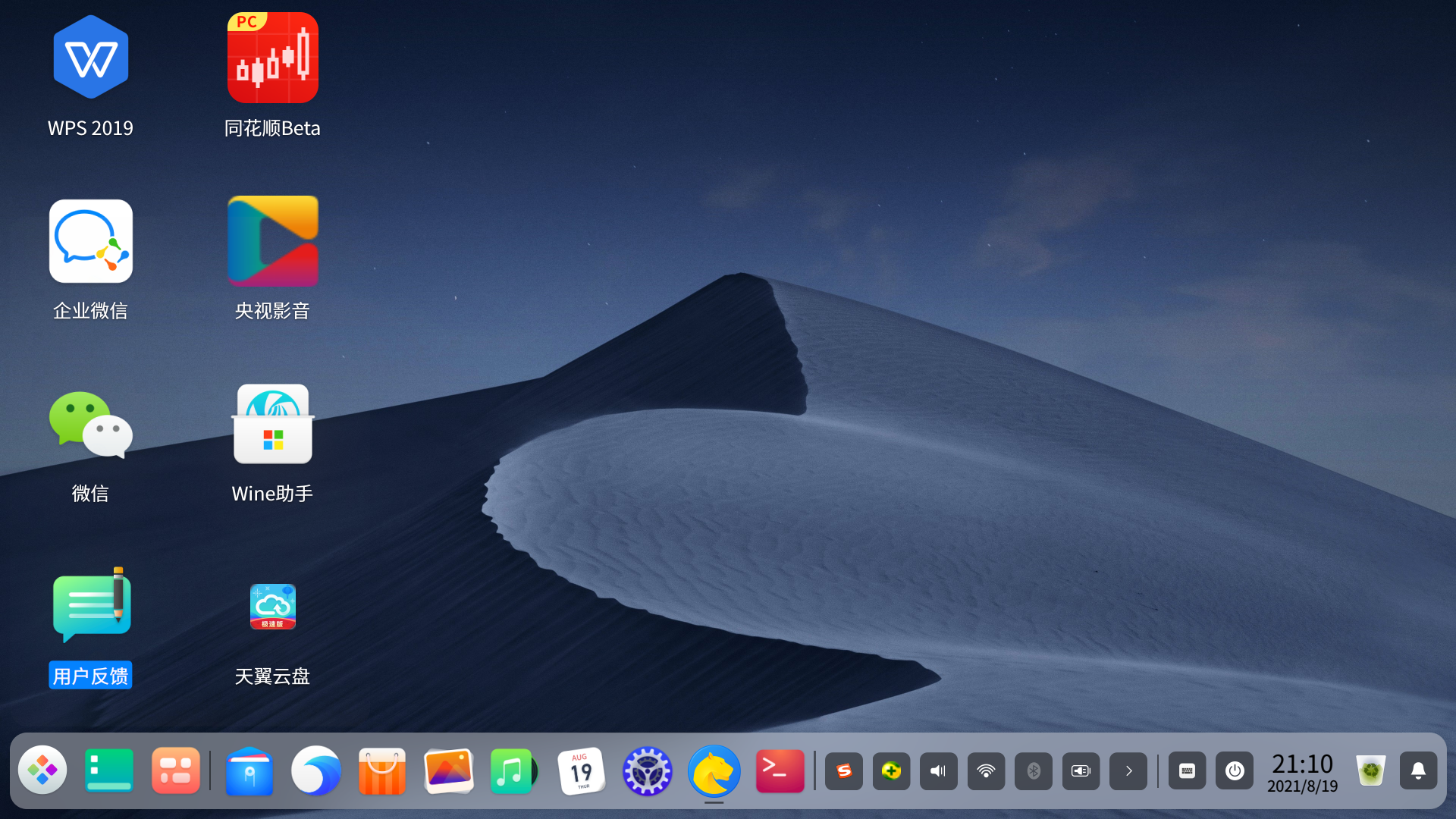Open the volume control in the tray

[x=938, y=771]
